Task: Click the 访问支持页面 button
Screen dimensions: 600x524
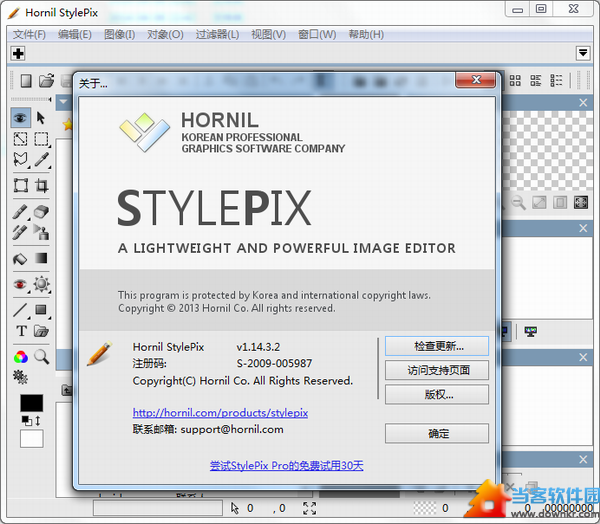Action: pyautogui.click(x=437, y=370)
